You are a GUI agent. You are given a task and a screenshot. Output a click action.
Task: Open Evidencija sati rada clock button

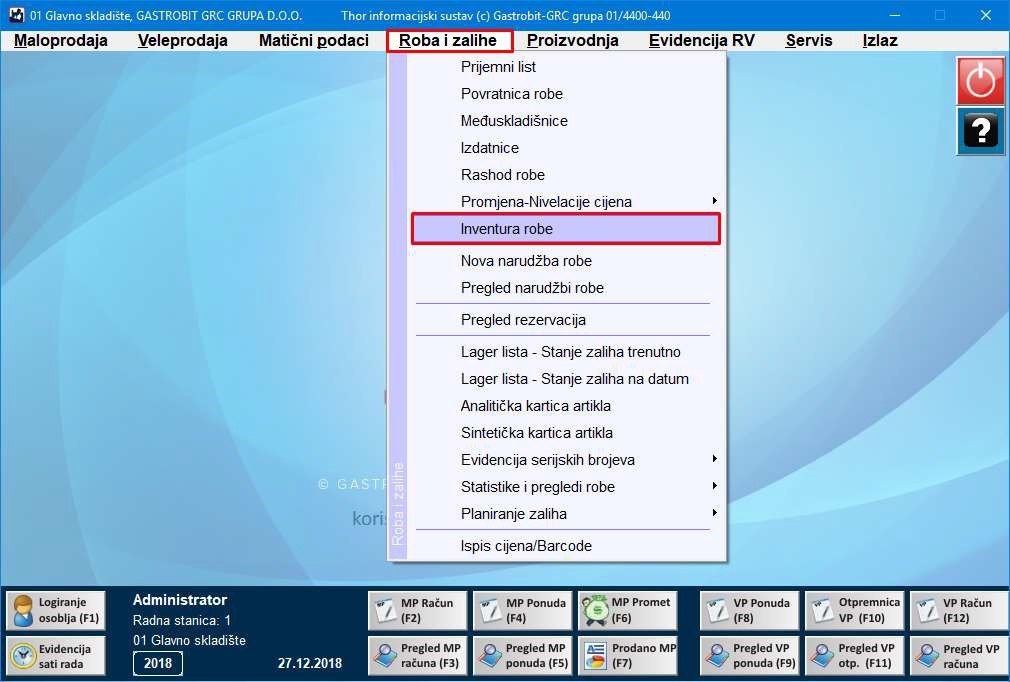click(x=56, y=656)
